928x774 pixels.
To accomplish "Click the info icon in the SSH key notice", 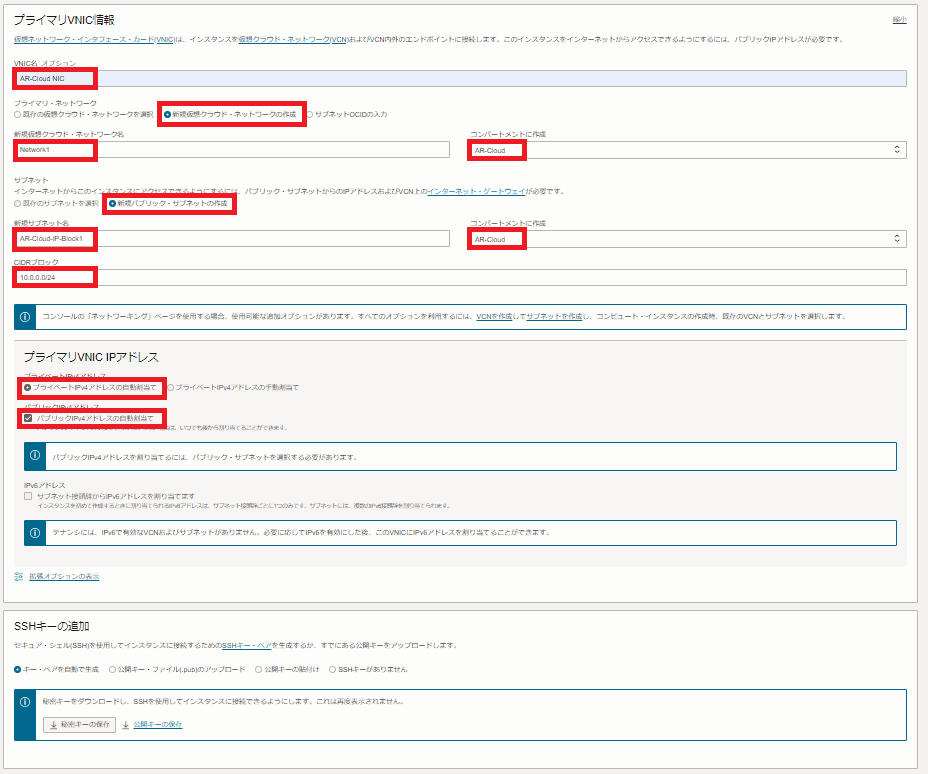I will coord(25,701).
